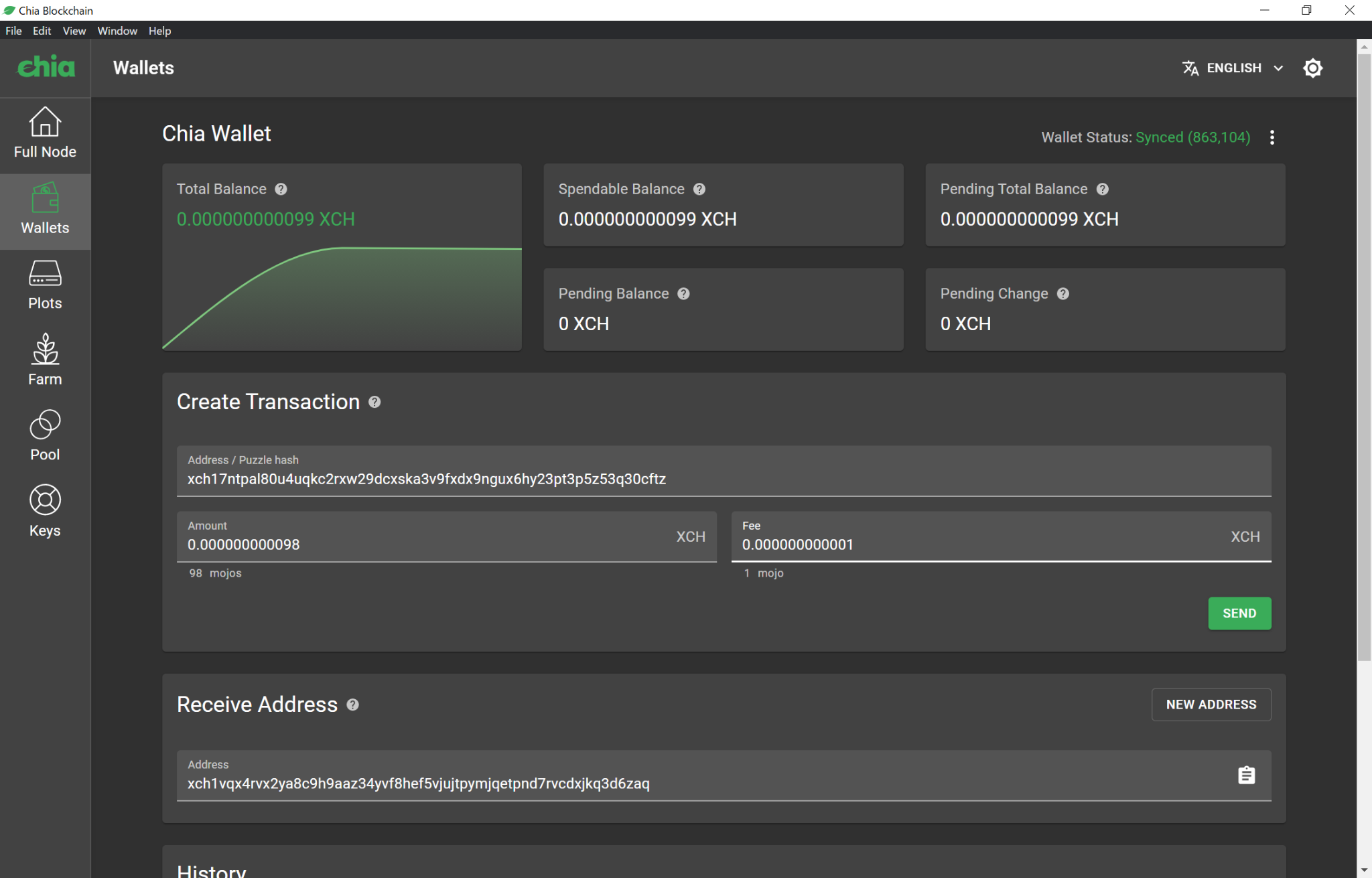Screen dimensions: 1372x878
Task: Open the View menu
Action: tap(74, 31)
